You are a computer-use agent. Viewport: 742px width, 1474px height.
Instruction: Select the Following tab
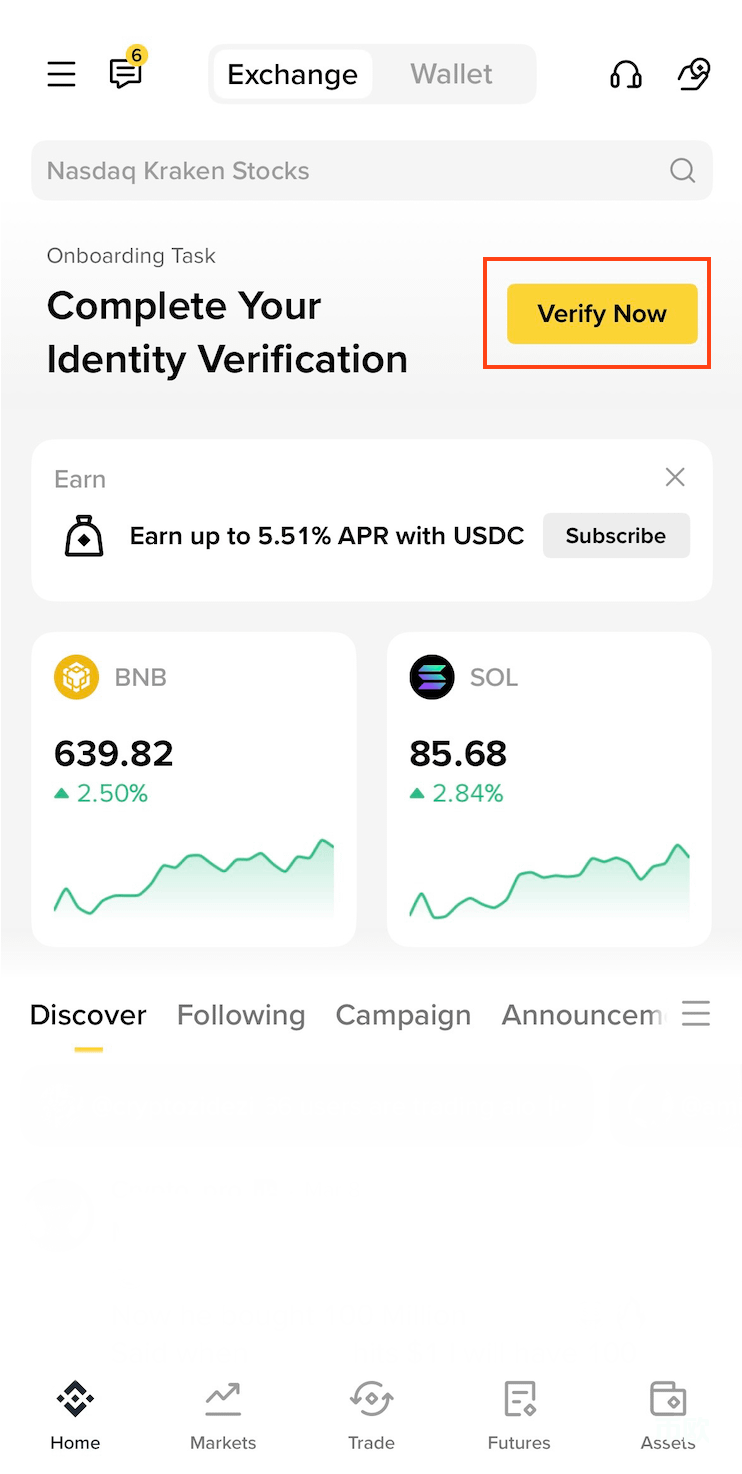[241, 1015]
